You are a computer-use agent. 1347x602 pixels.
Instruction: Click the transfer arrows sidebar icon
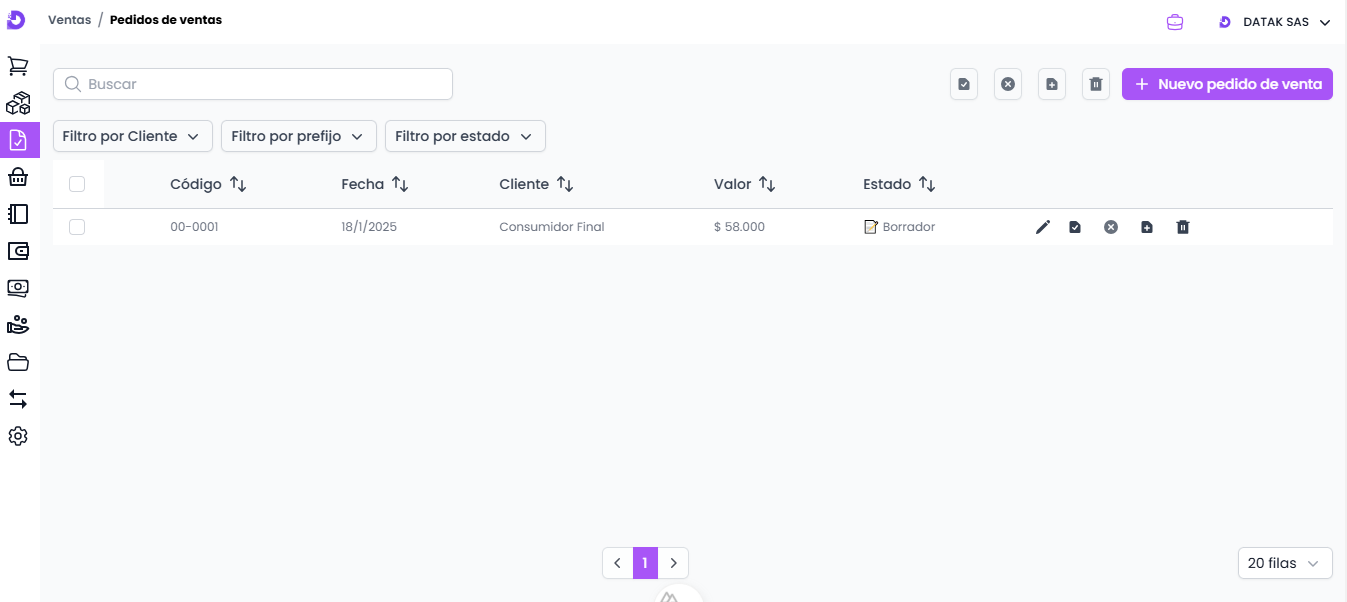(x=18, y=399)
